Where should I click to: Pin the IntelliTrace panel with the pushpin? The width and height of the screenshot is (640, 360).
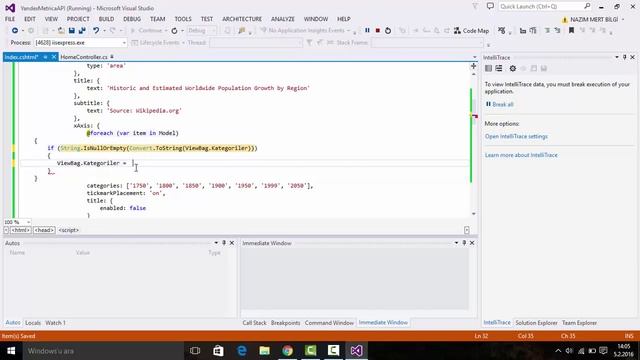pyautogui.click(x=624, y=58)
